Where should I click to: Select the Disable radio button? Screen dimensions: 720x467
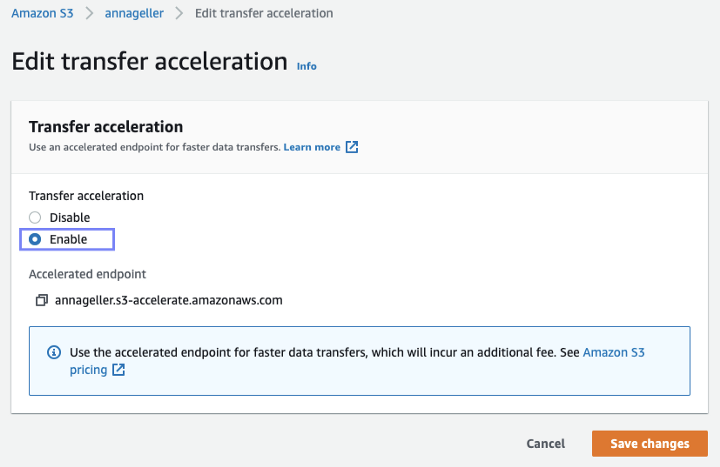(x=35, y=218)
